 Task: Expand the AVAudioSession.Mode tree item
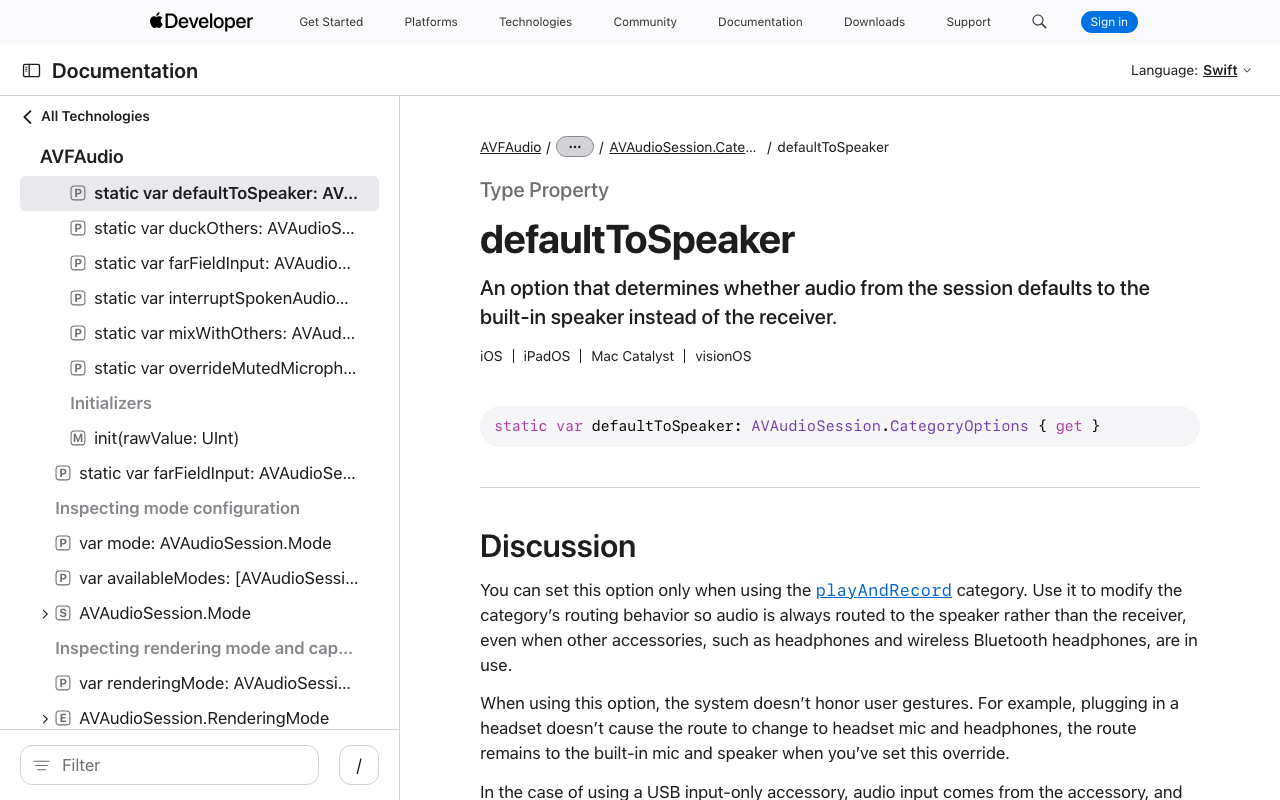click(44, 613)
